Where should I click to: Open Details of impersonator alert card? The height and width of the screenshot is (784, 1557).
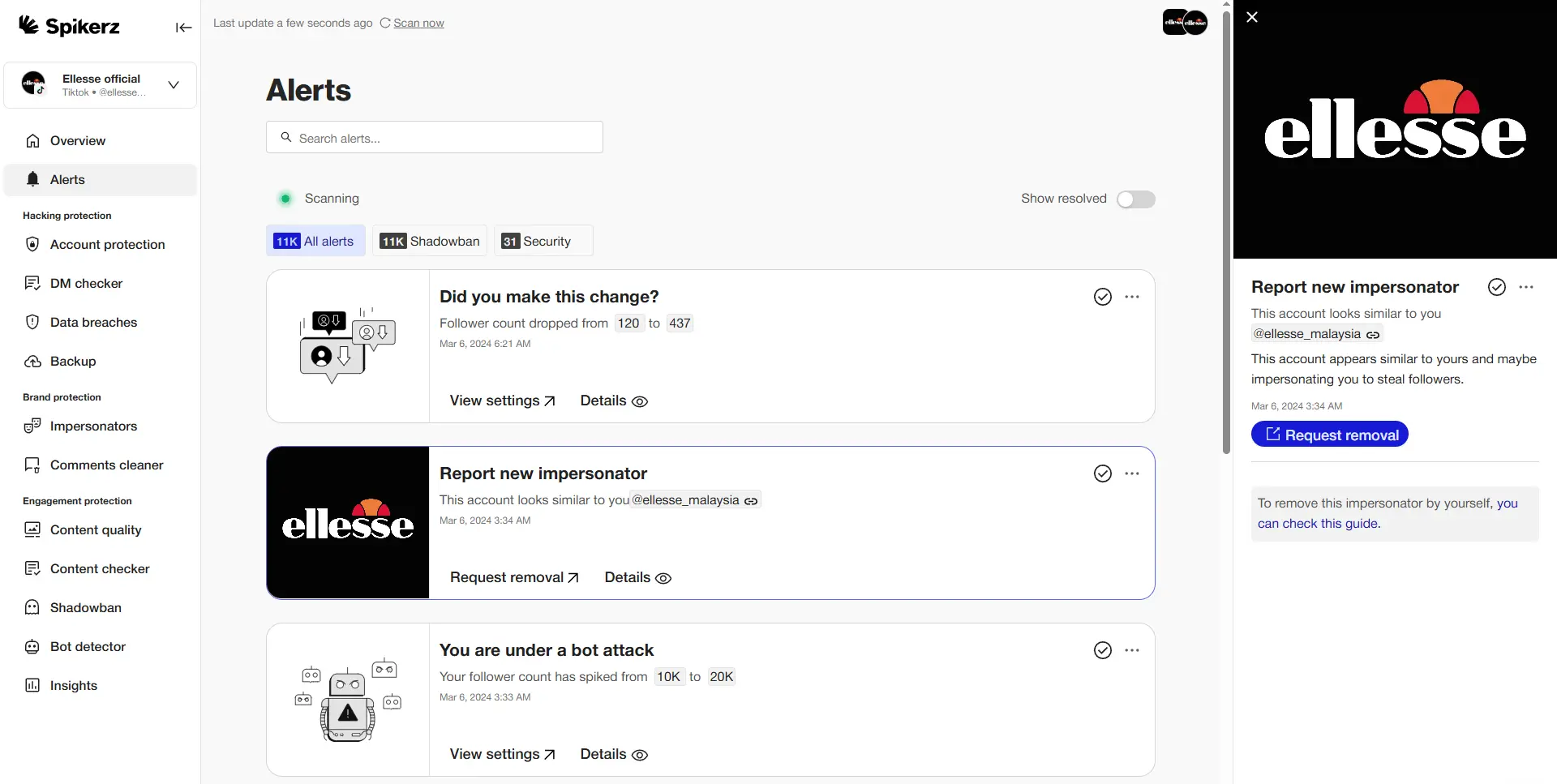638,578
